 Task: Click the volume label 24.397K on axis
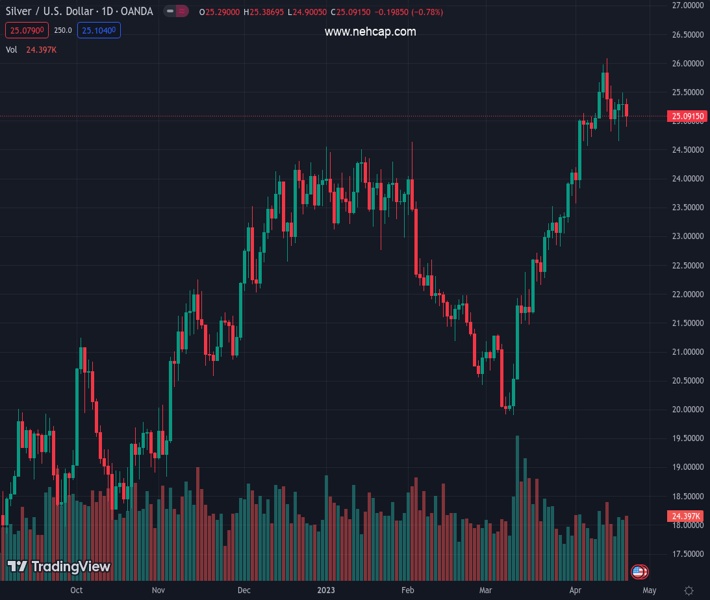click(688, 516)
